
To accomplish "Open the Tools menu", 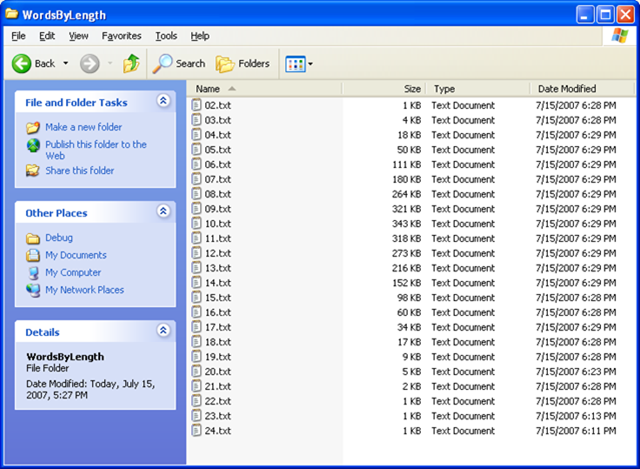I will pos(166,36).
